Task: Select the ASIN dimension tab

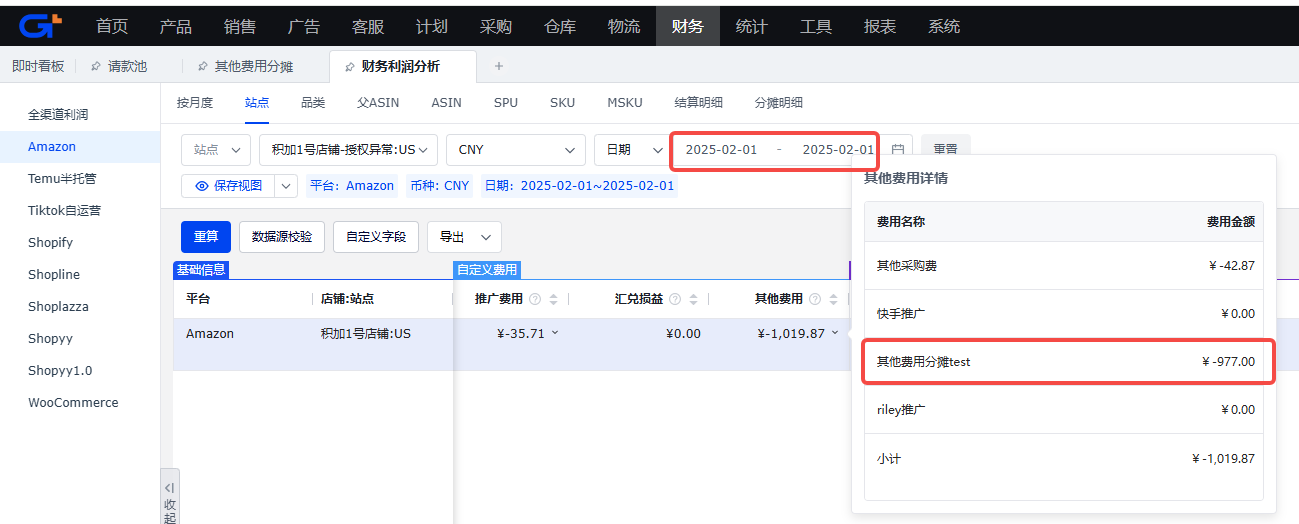Action: 446,102
